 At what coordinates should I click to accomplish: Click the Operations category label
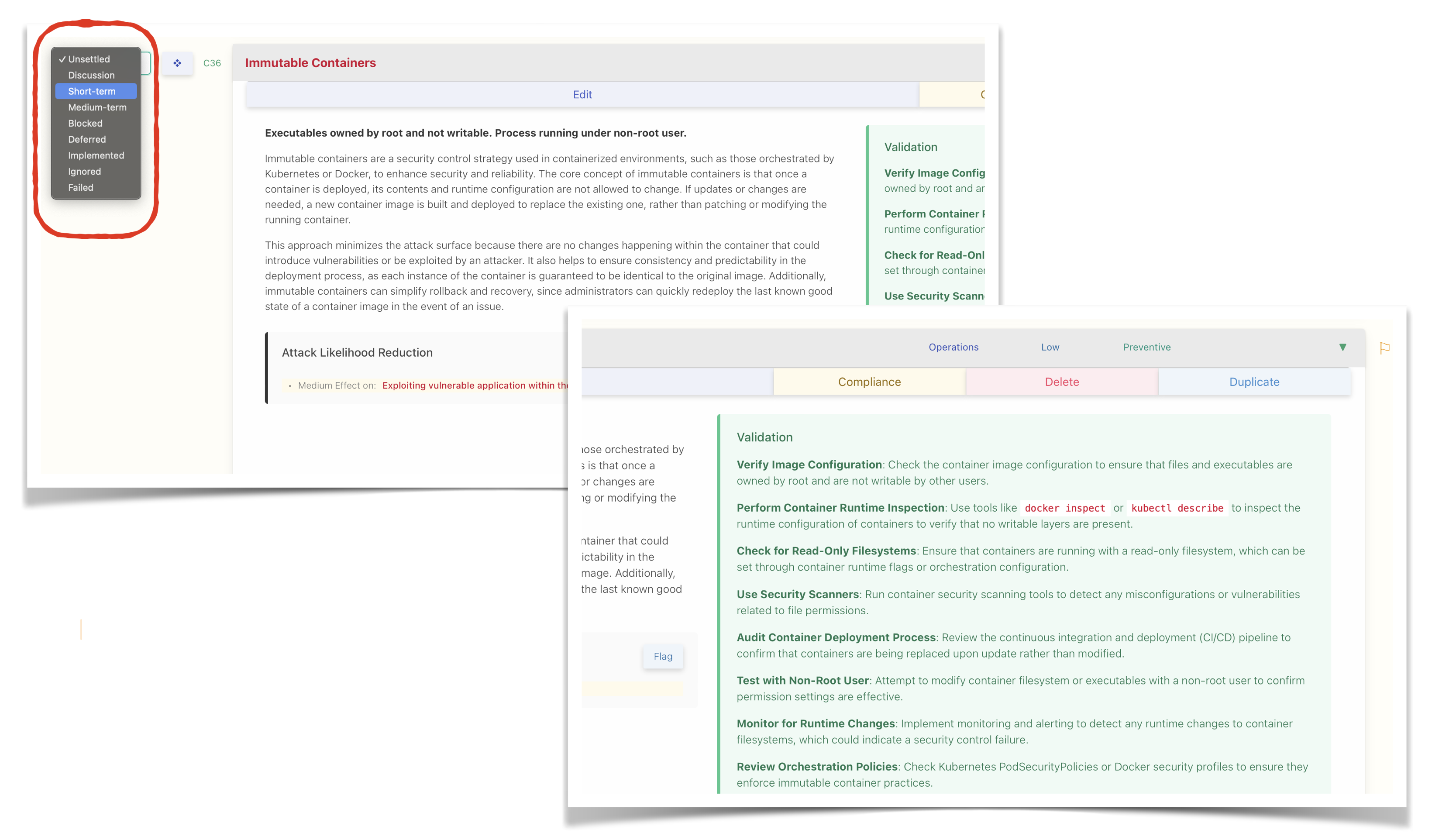[953, 347]
